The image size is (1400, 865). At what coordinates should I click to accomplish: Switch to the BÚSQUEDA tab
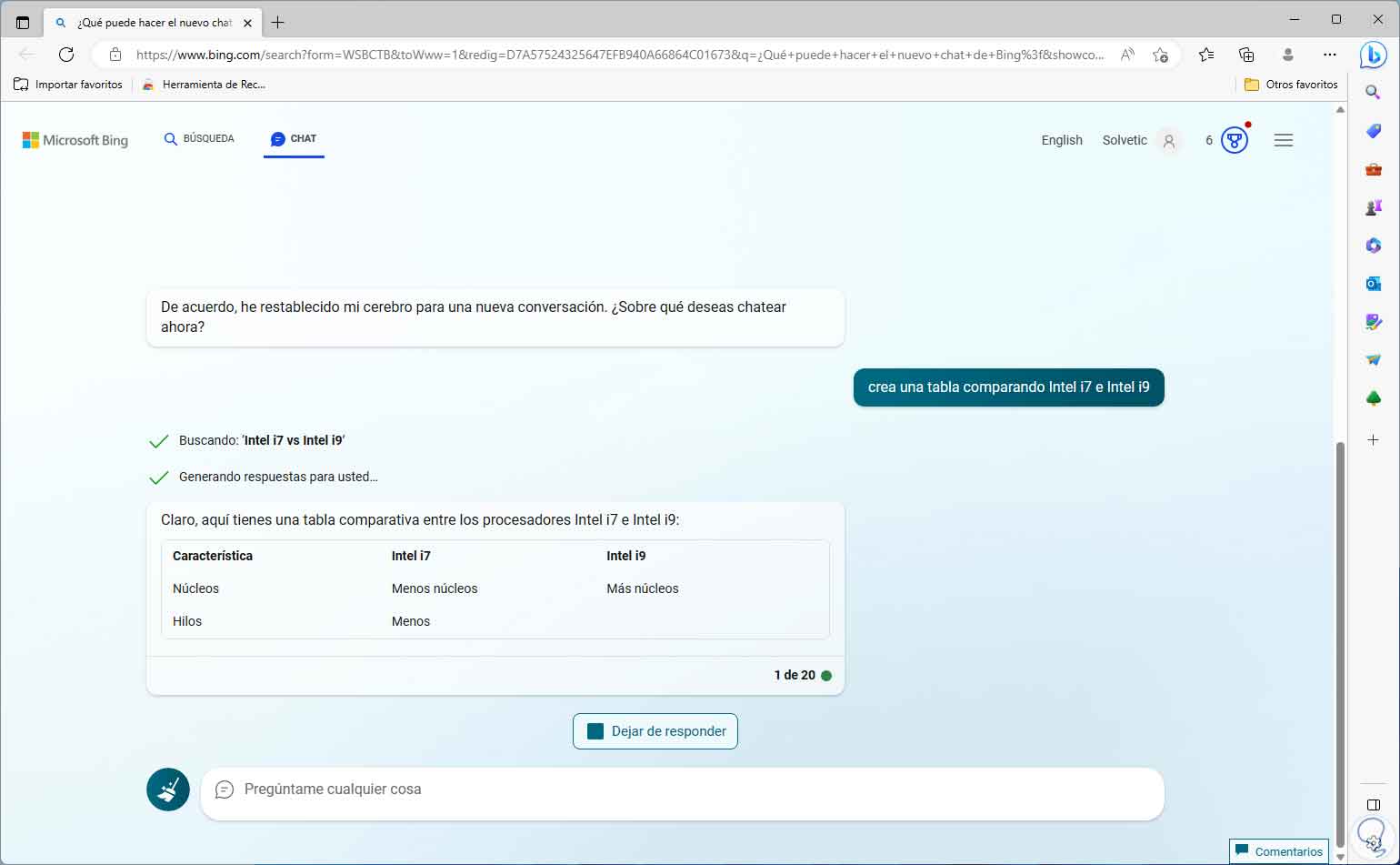tap(199, 139)
